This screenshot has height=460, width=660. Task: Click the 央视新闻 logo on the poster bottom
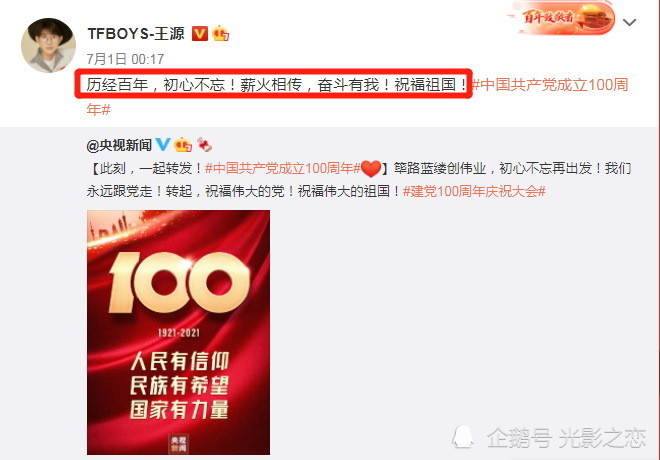click(178, 444)
